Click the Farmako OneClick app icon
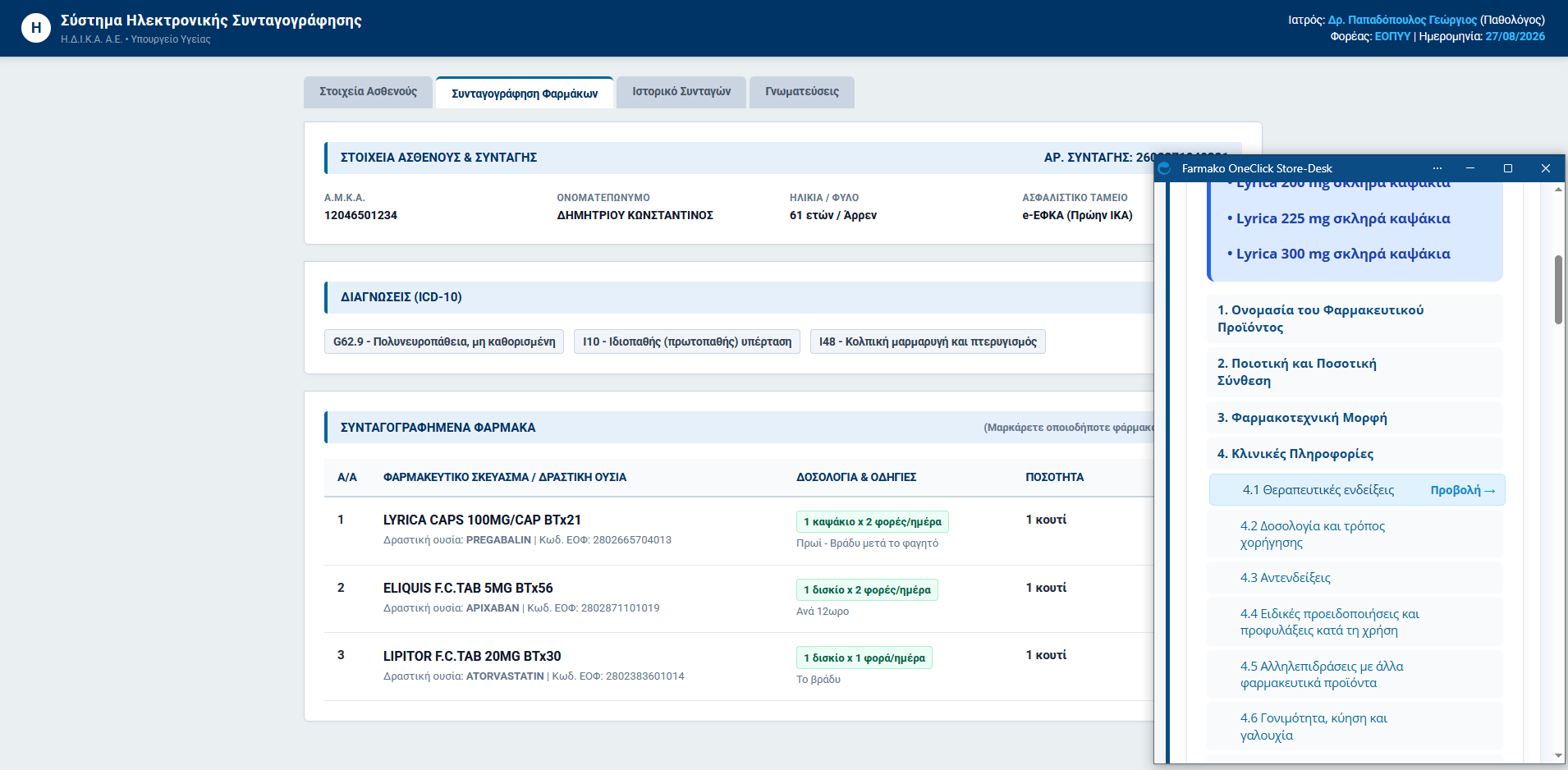1568x770 pixels. tap(1164, 168)
